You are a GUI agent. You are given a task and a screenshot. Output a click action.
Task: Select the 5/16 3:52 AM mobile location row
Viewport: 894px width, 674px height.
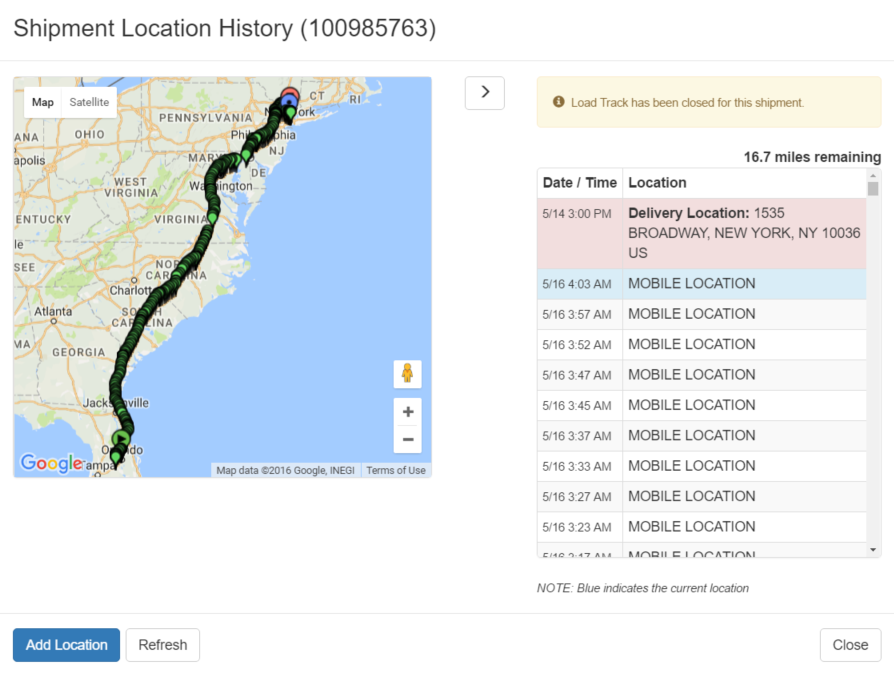pyautogui.click(x=702, y=344)
